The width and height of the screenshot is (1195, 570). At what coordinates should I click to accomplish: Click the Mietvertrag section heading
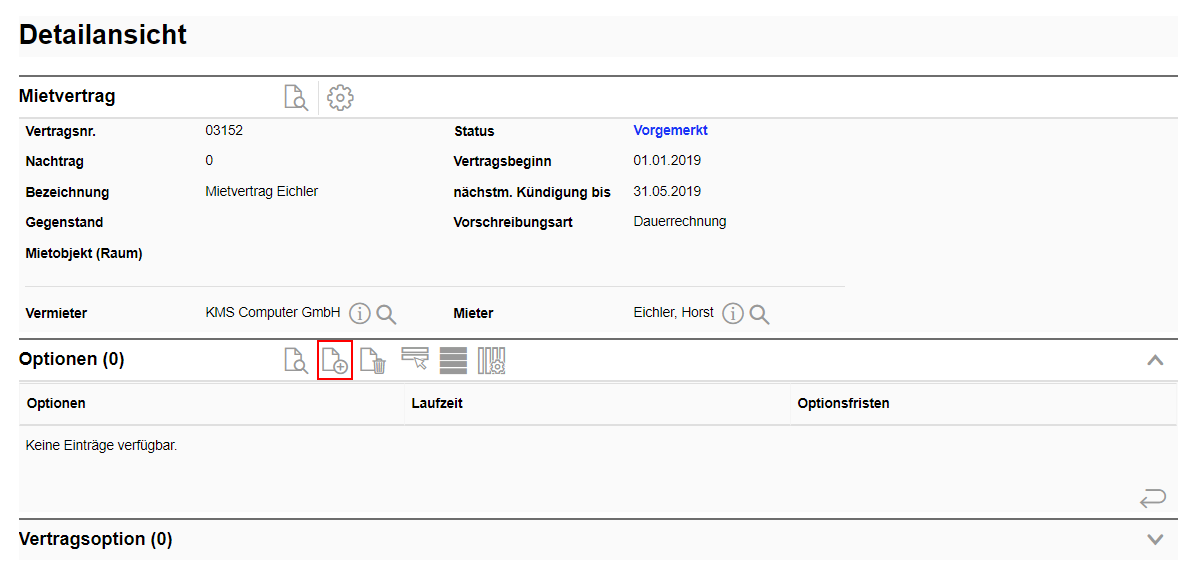pos(67,97)
